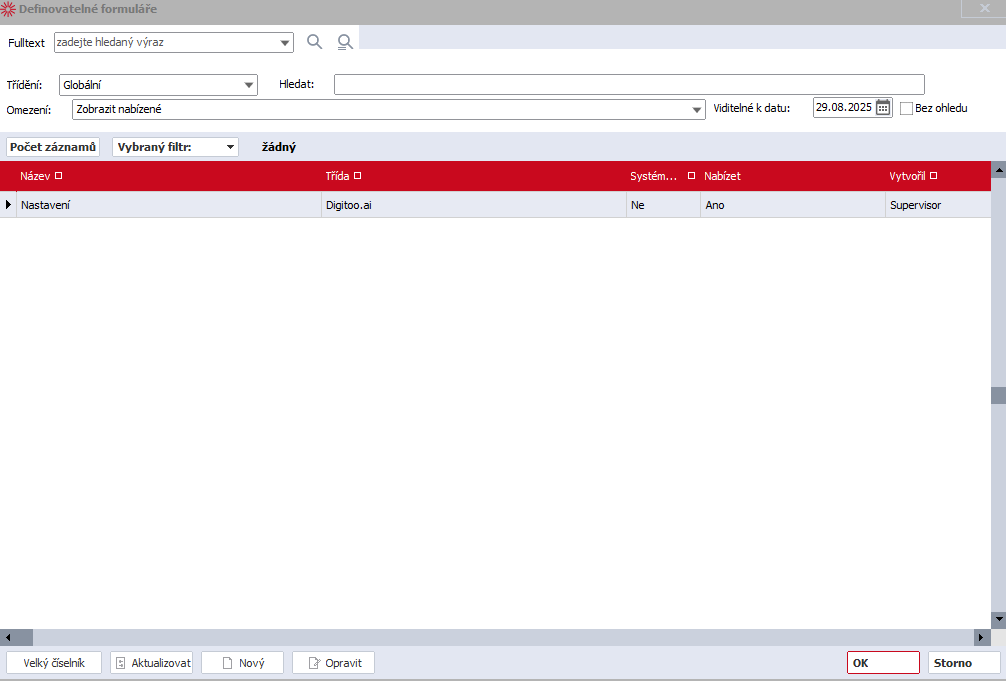
Task: Click the horizontal scrollbar thumb
Action: (24, 637)
